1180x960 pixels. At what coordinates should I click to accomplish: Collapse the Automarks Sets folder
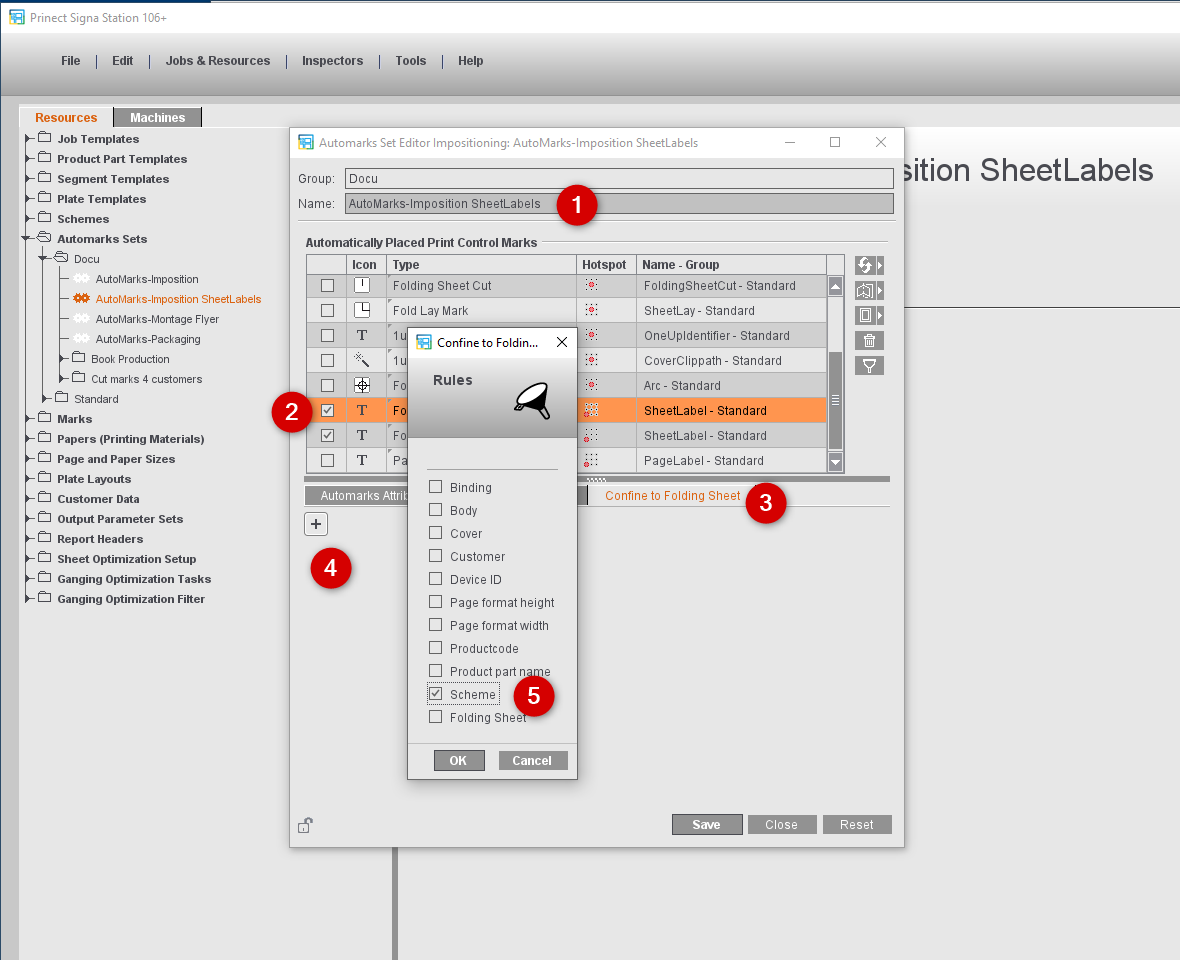coord(27,239)
